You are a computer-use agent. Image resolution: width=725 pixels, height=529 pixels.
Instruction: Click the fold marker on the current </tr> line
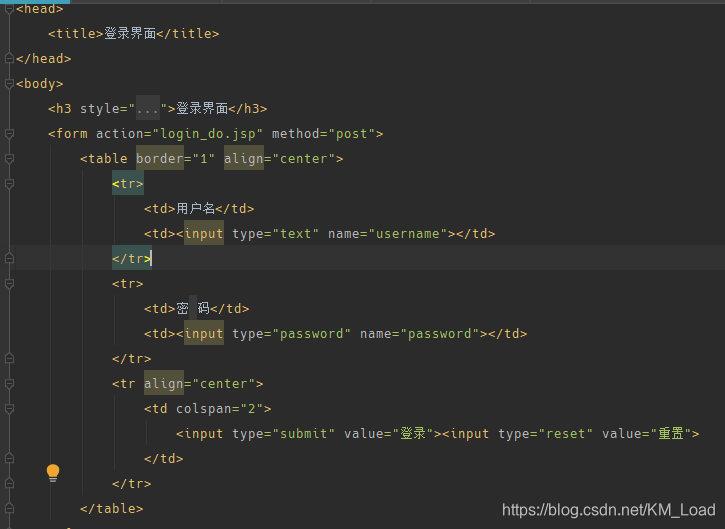pos(9,258)
